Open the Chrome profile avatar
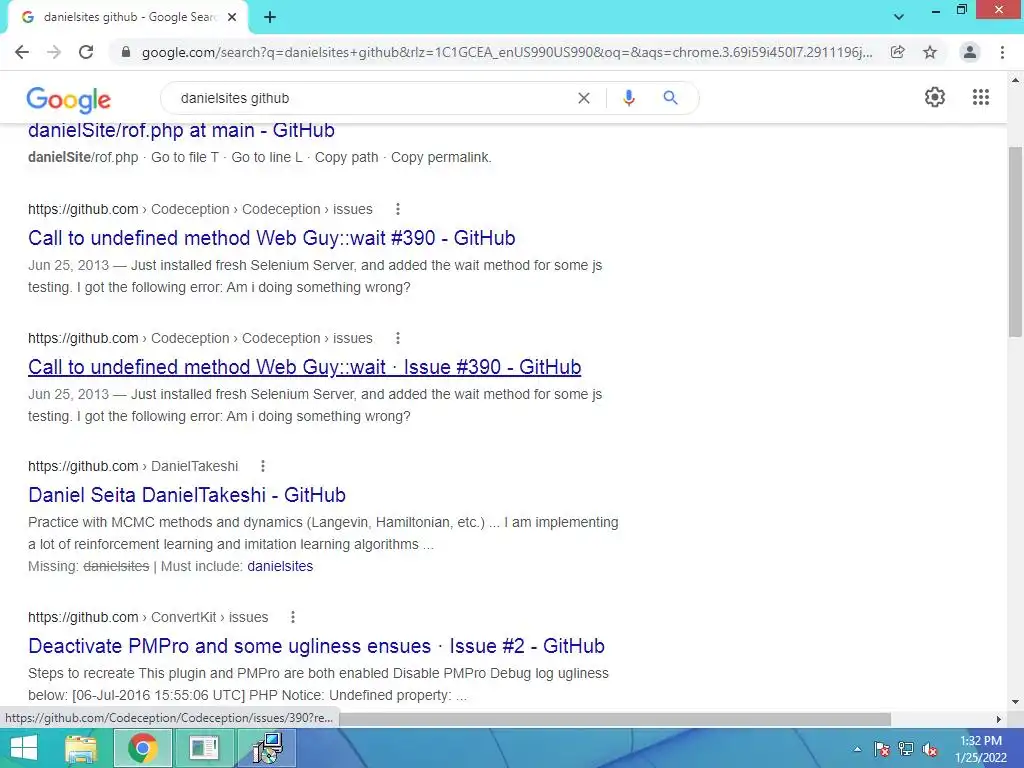 (970, 52)
